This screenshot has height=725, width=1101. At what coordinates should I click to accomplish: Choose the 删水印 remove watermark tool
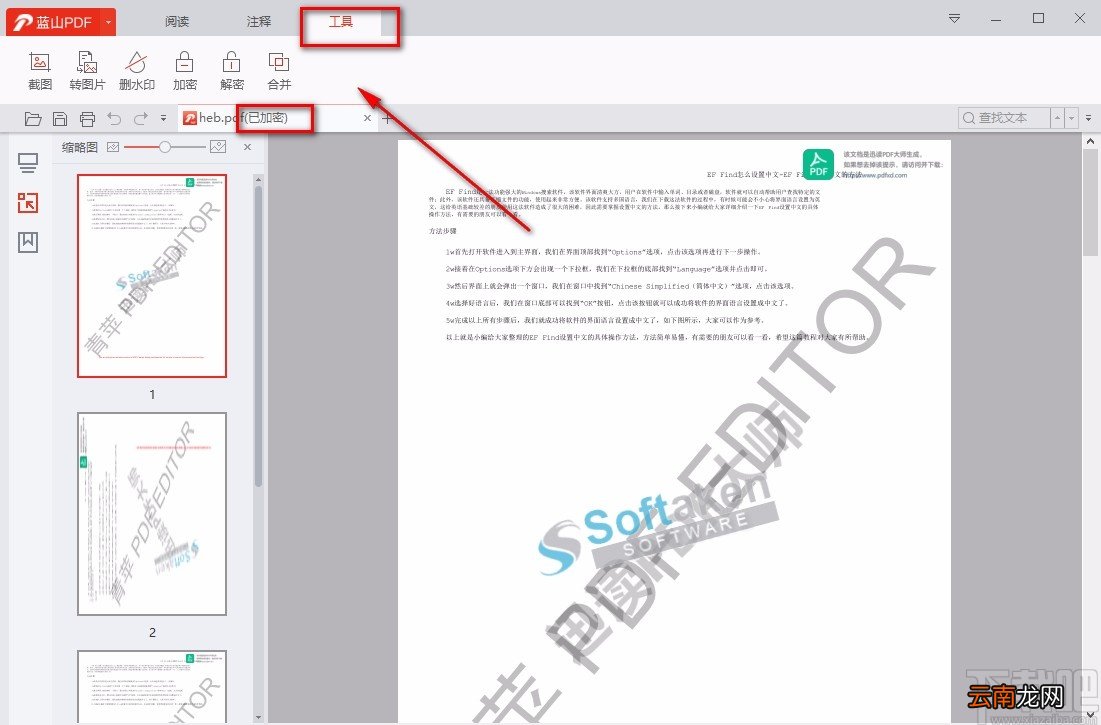coord(136,72)
